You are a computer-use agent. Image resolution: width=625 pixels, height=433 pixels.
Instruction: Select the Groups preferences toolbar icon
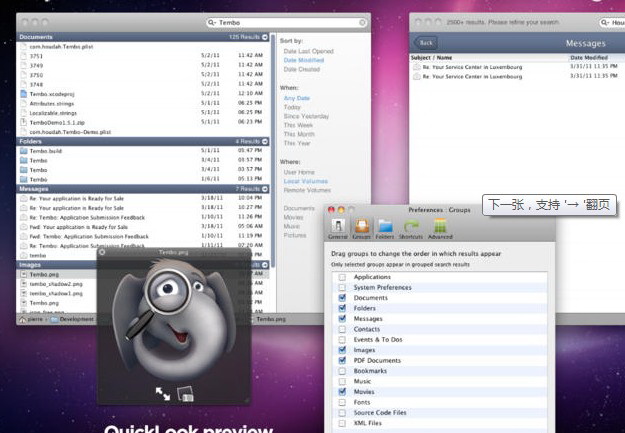click(362, 228)
